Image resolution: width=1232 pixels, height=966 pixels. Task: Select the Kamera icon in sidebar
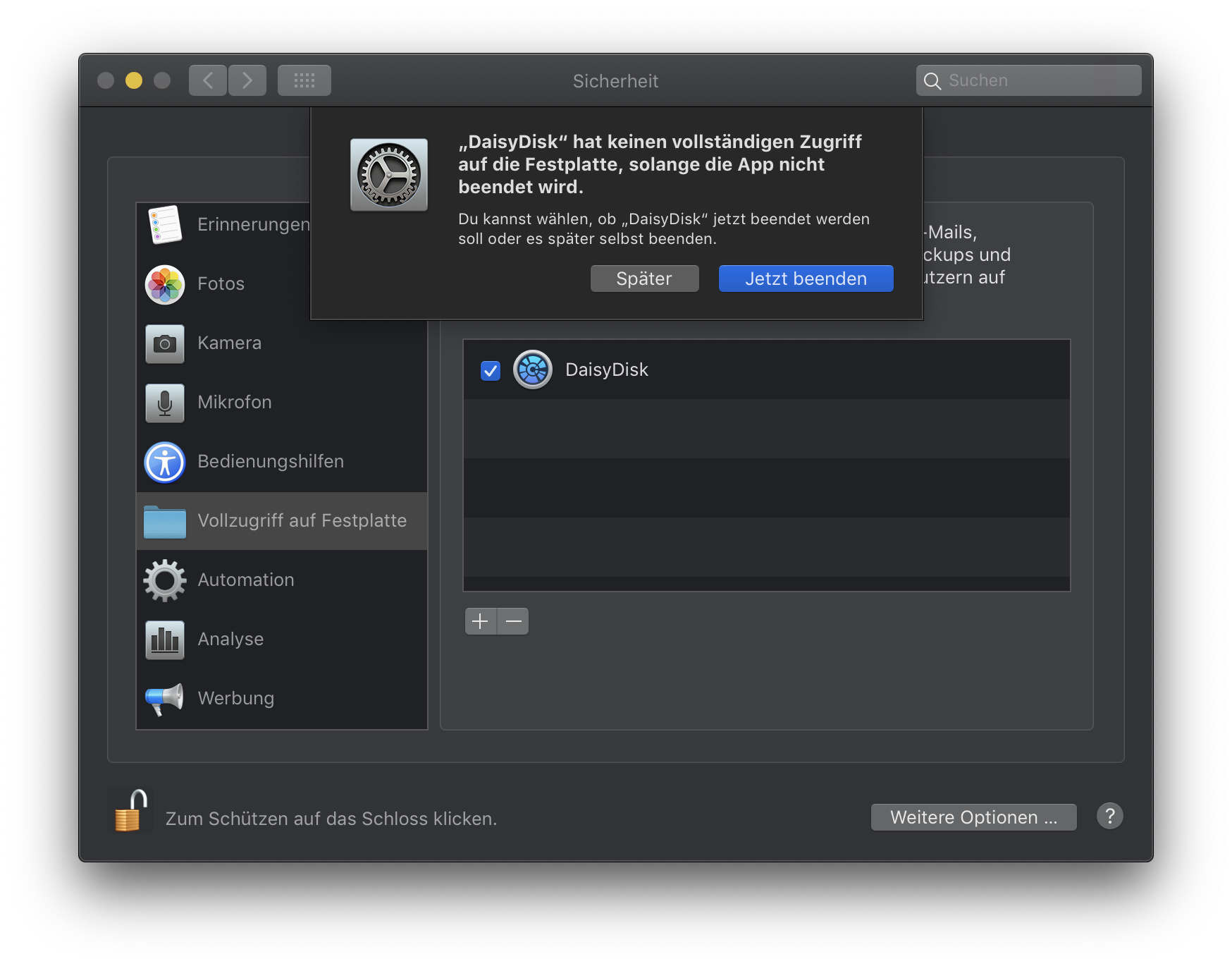165,343
